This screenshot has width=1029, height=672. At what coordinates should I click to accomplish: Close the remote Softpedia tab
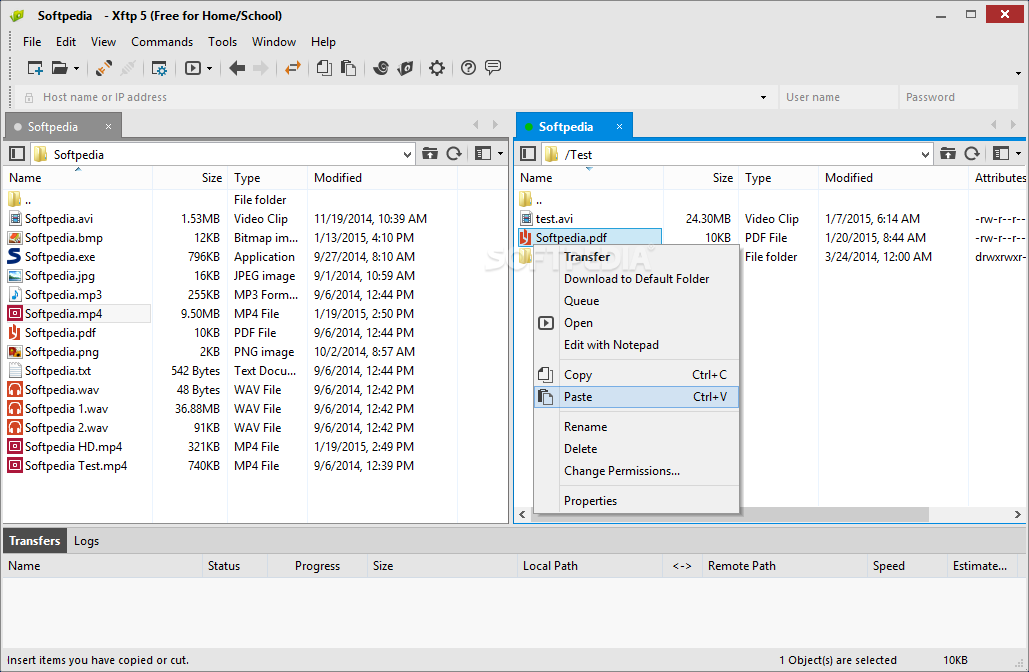[619, 127]
